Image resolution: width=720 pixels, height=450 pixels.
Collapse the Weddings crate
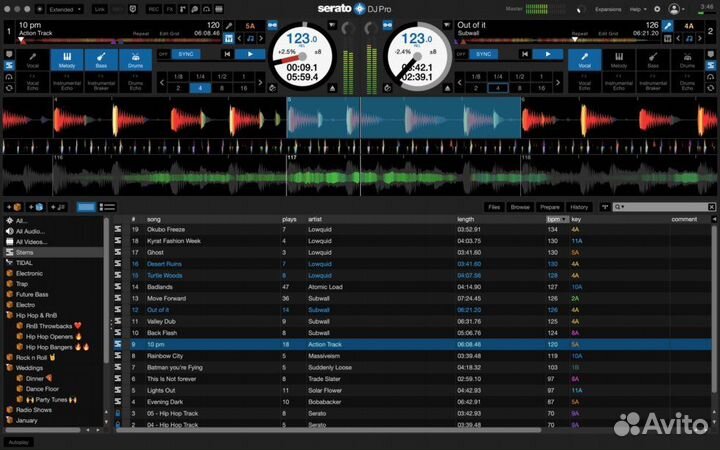(9, 368)
